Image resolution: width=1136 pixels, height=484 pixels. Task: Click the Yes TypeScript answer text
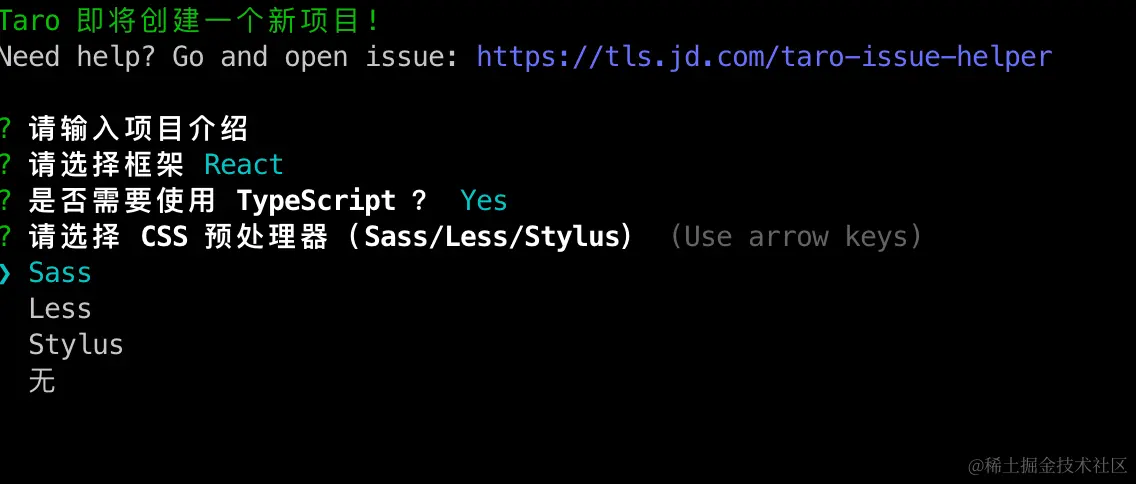[484, 201]
